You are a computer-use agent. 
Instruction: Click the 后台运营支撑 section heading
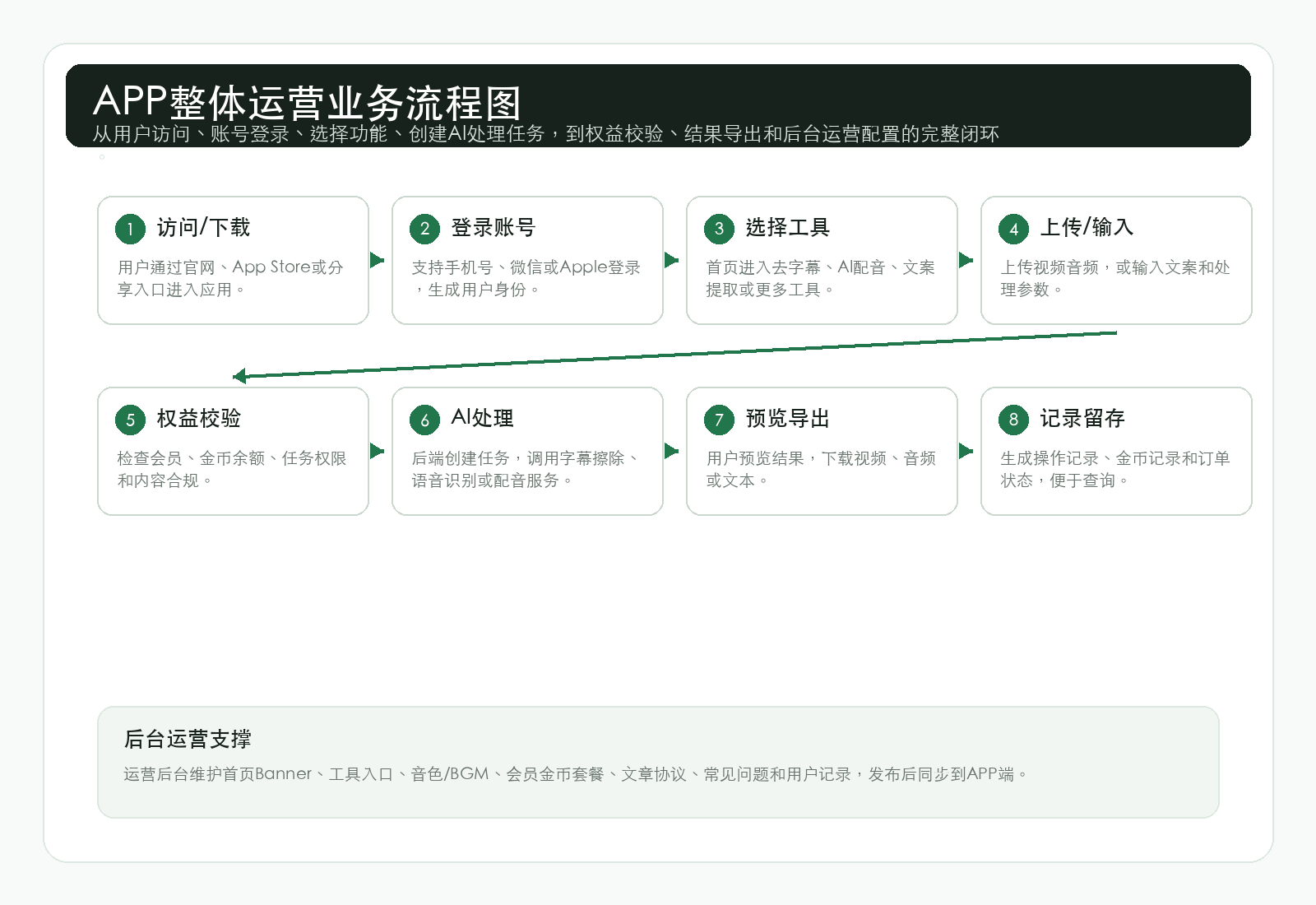(188, 739)
